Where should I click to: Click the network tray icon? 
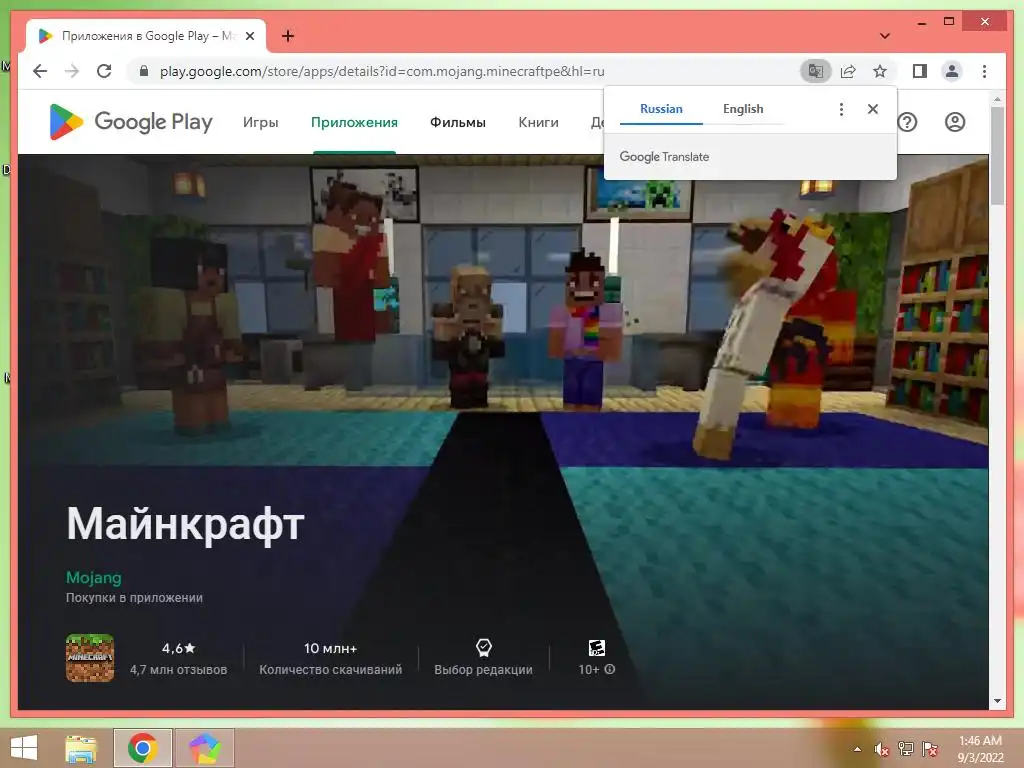click(906, 749)
